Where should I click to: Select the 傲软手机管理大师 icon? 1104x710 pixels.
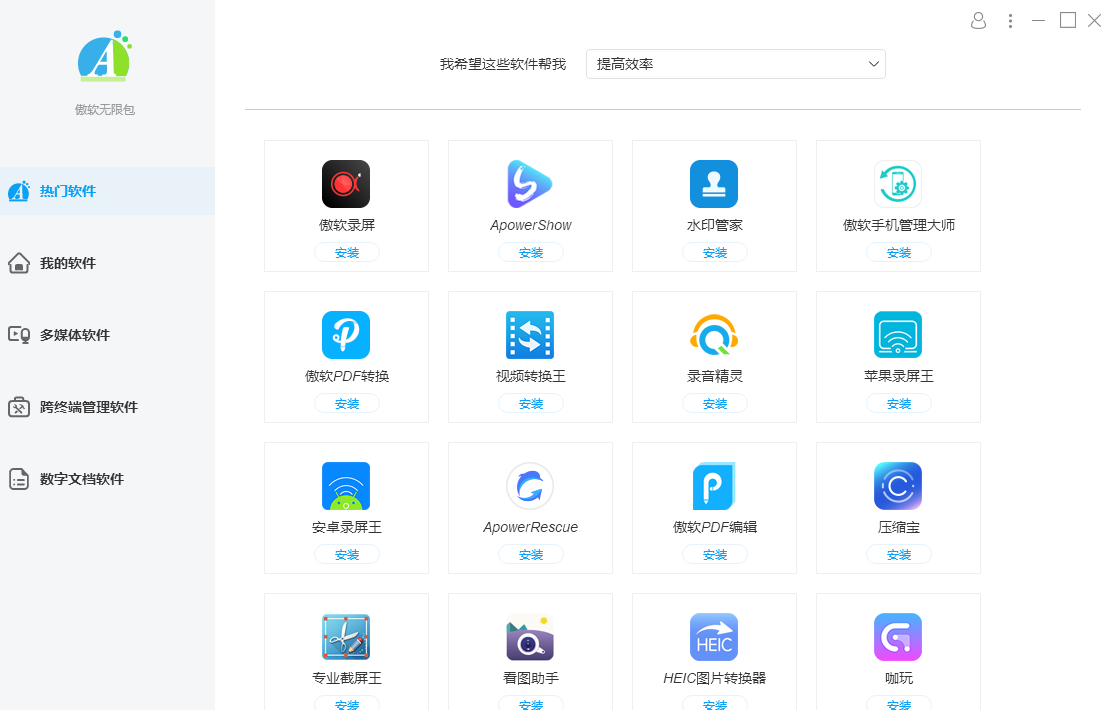point(898,184)
